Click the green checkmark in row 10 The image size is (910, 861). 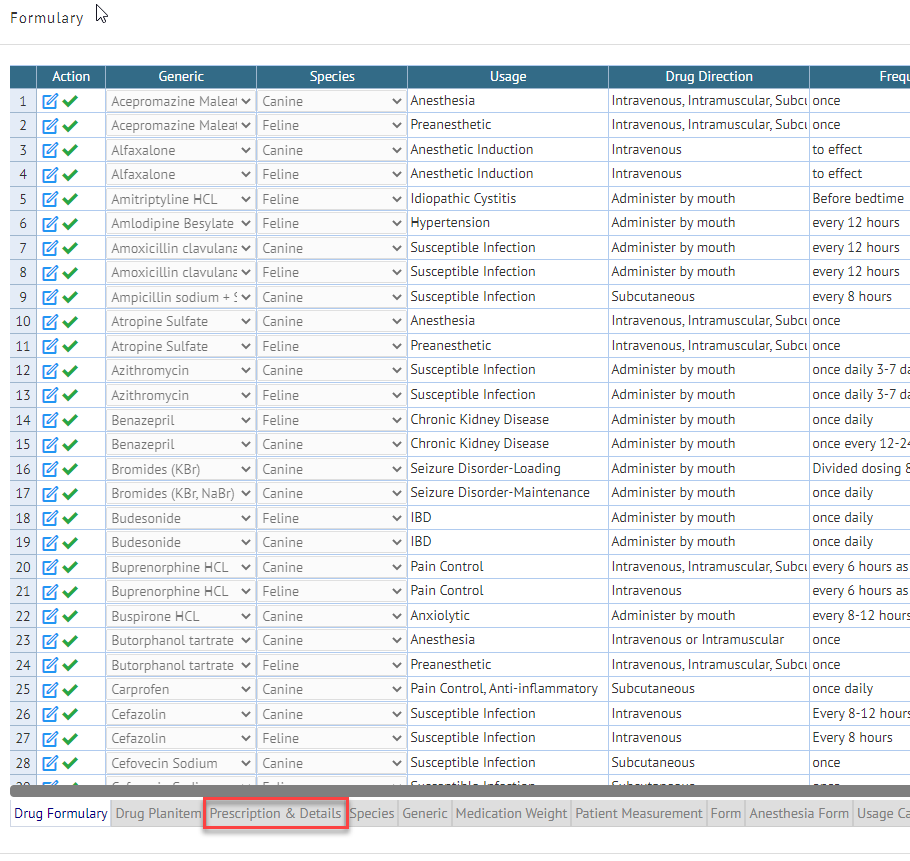(x=70, y=321)
